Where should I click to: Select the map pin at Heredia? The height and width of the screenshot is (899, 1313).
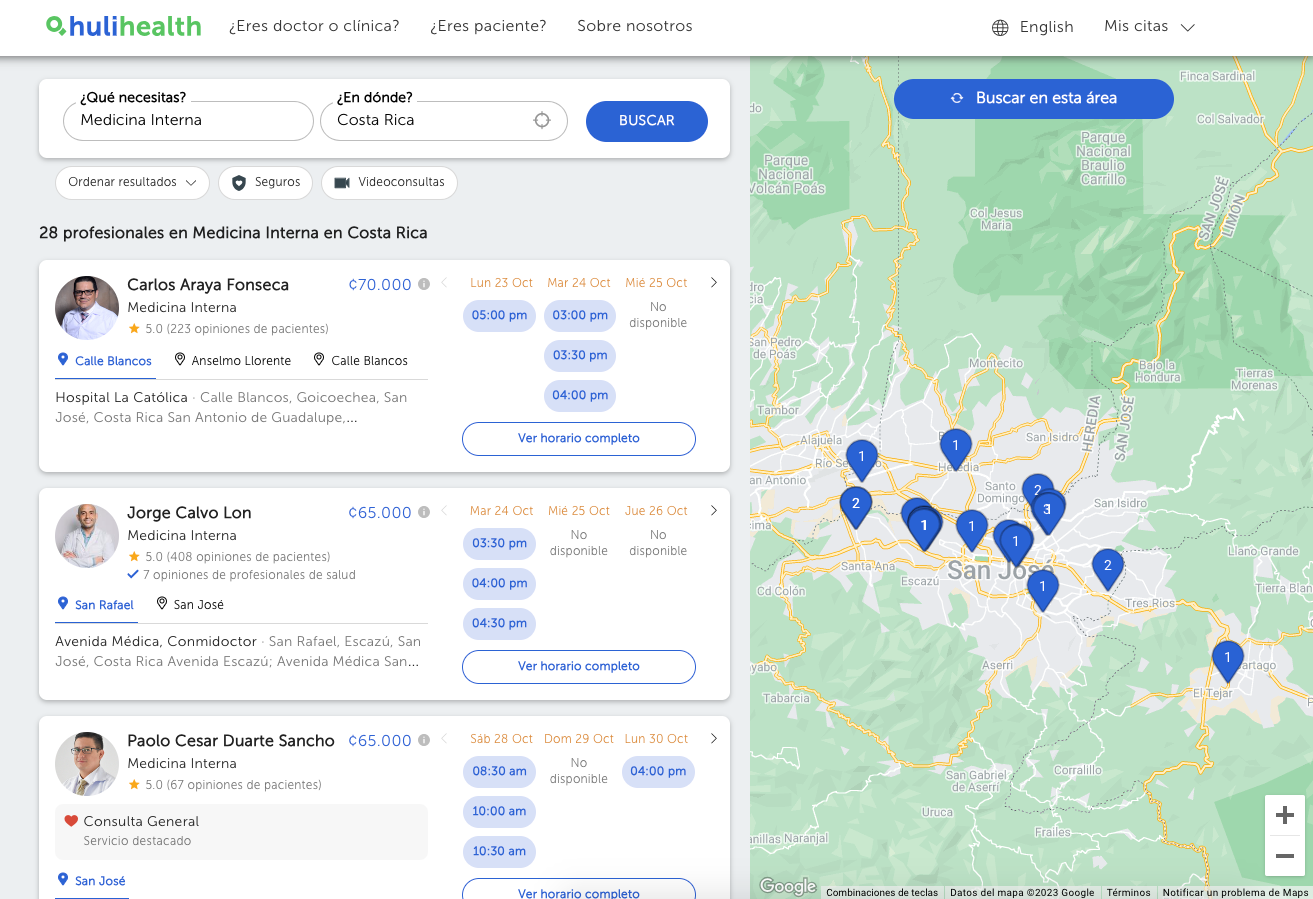[955, 449]
